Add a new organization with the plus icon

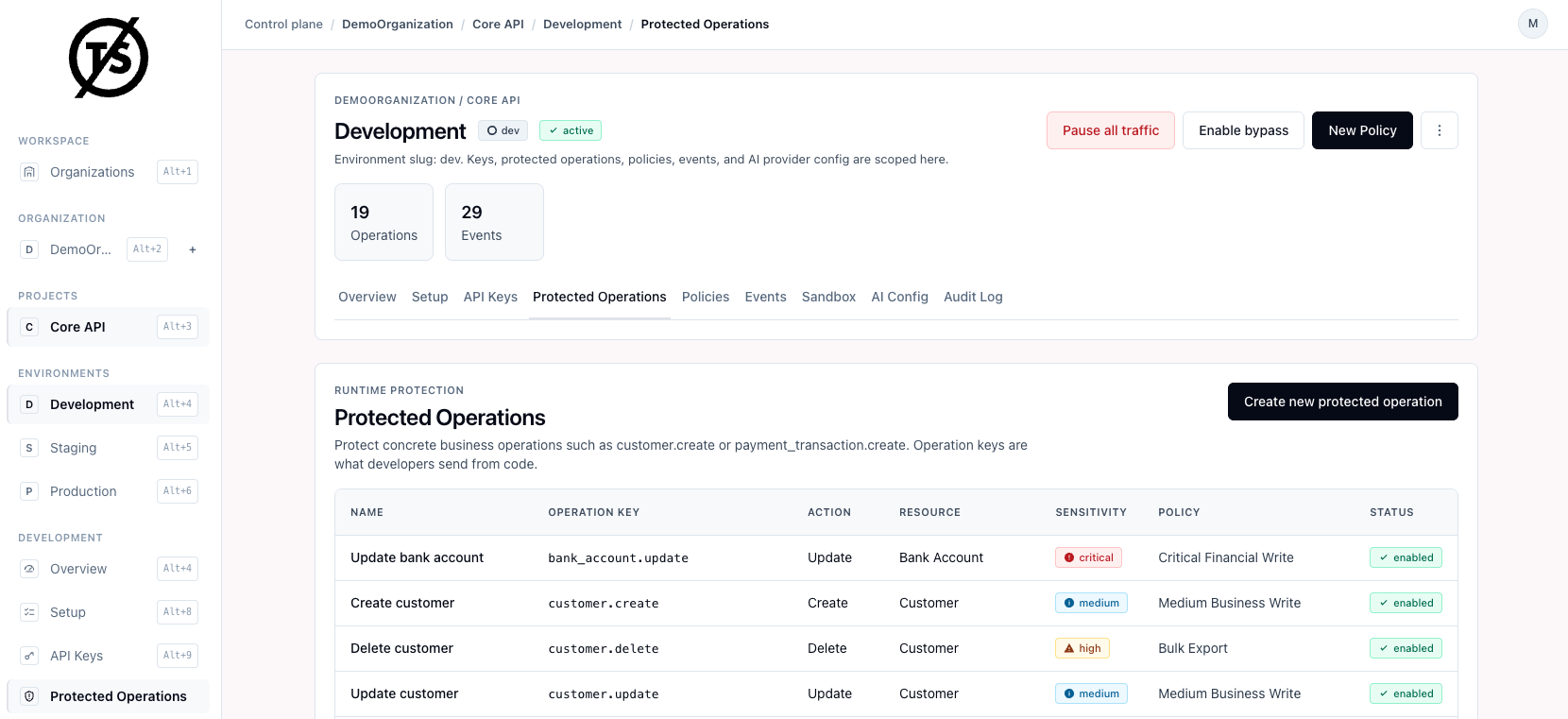(193, 249)
